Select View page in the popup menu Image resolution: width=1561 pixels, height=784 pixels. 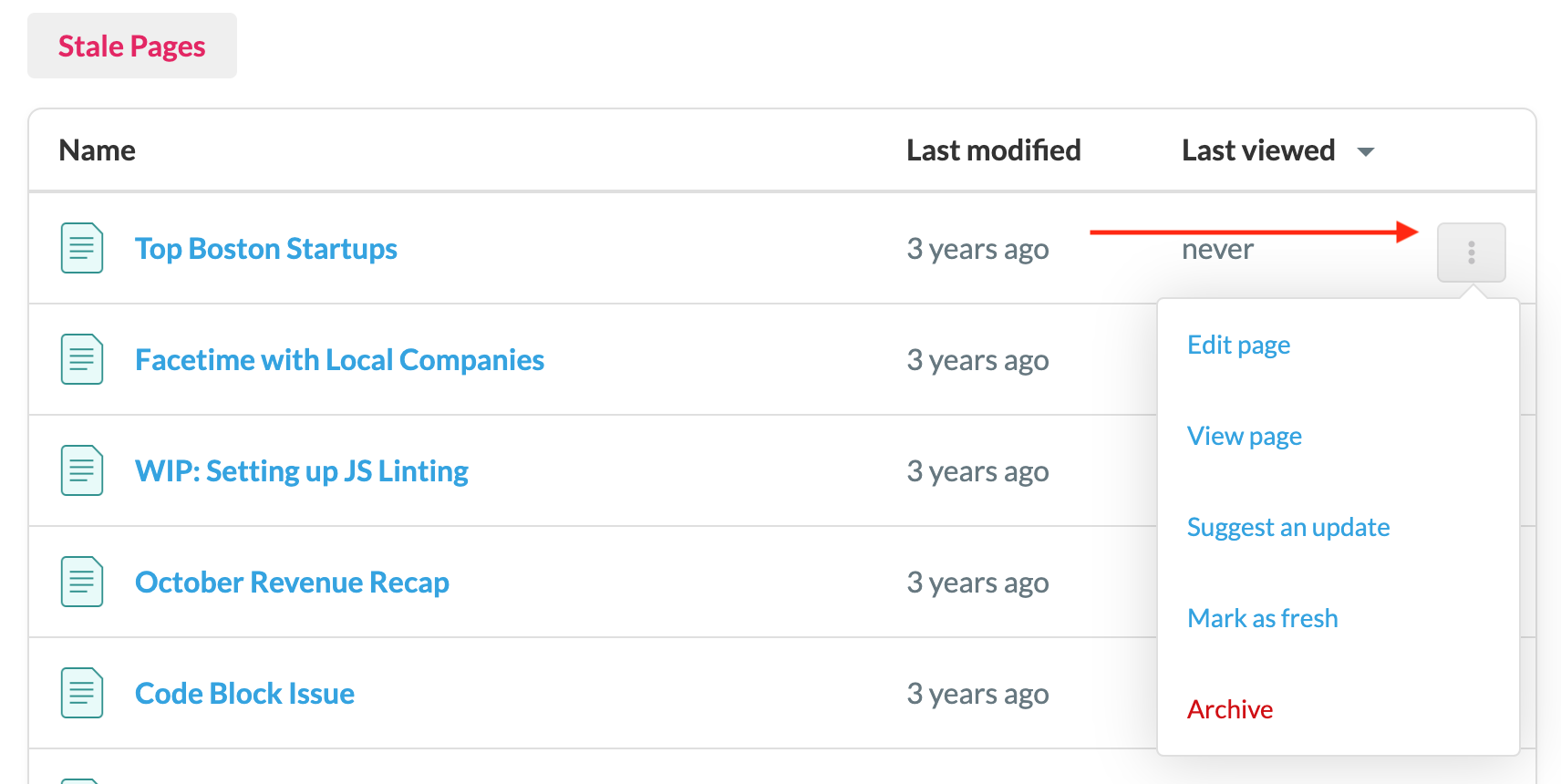[x=1244, y=436]
